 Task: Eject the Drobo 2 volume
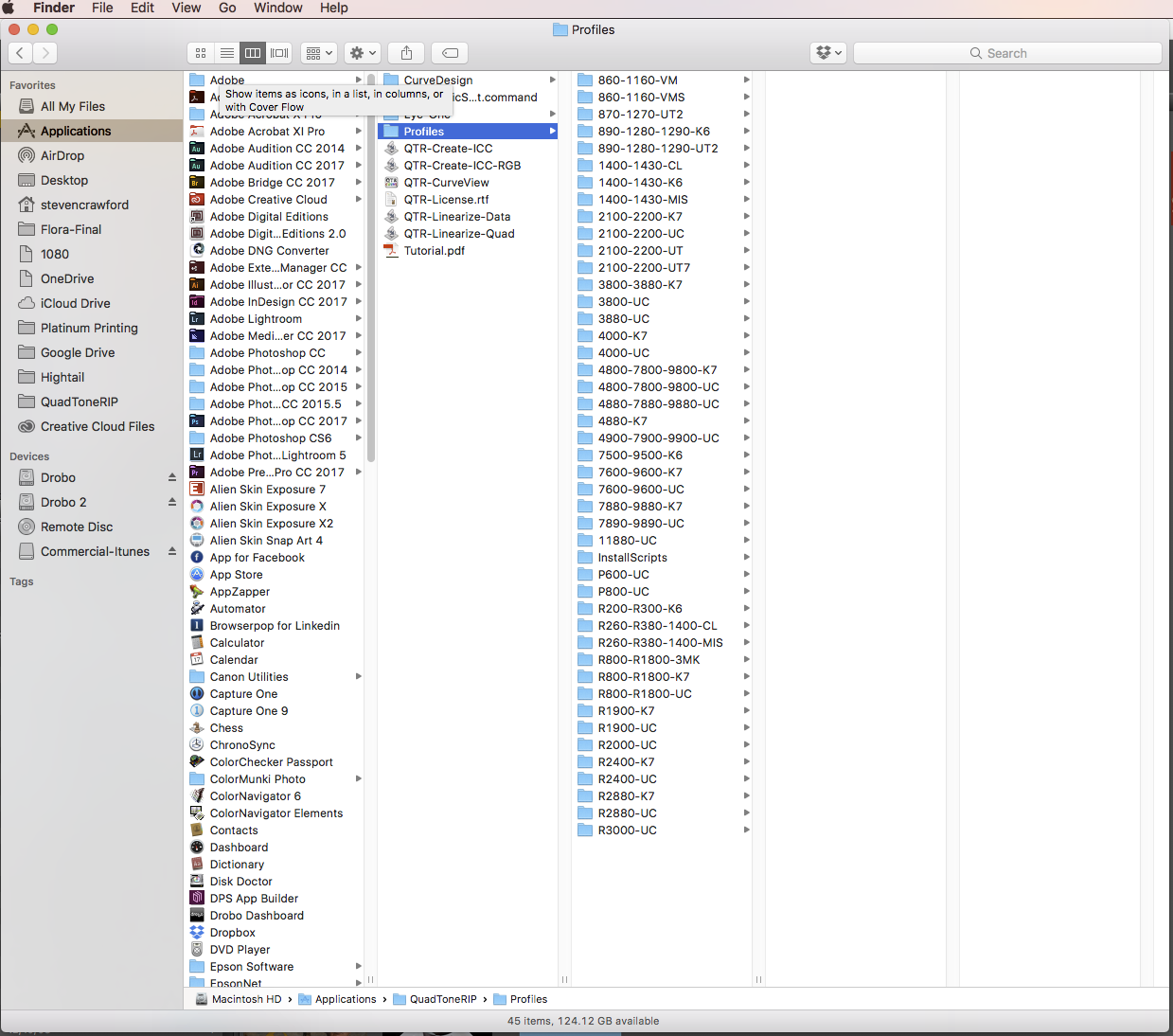172,502
